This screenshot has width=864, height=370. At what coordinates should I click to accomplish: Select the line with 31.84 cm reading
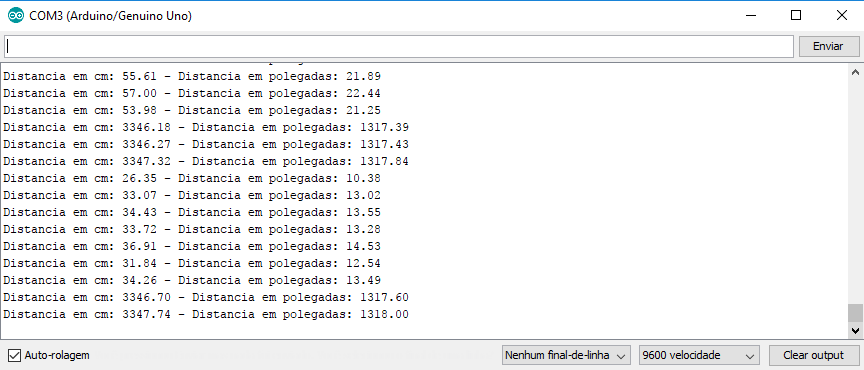click(192, 264)
